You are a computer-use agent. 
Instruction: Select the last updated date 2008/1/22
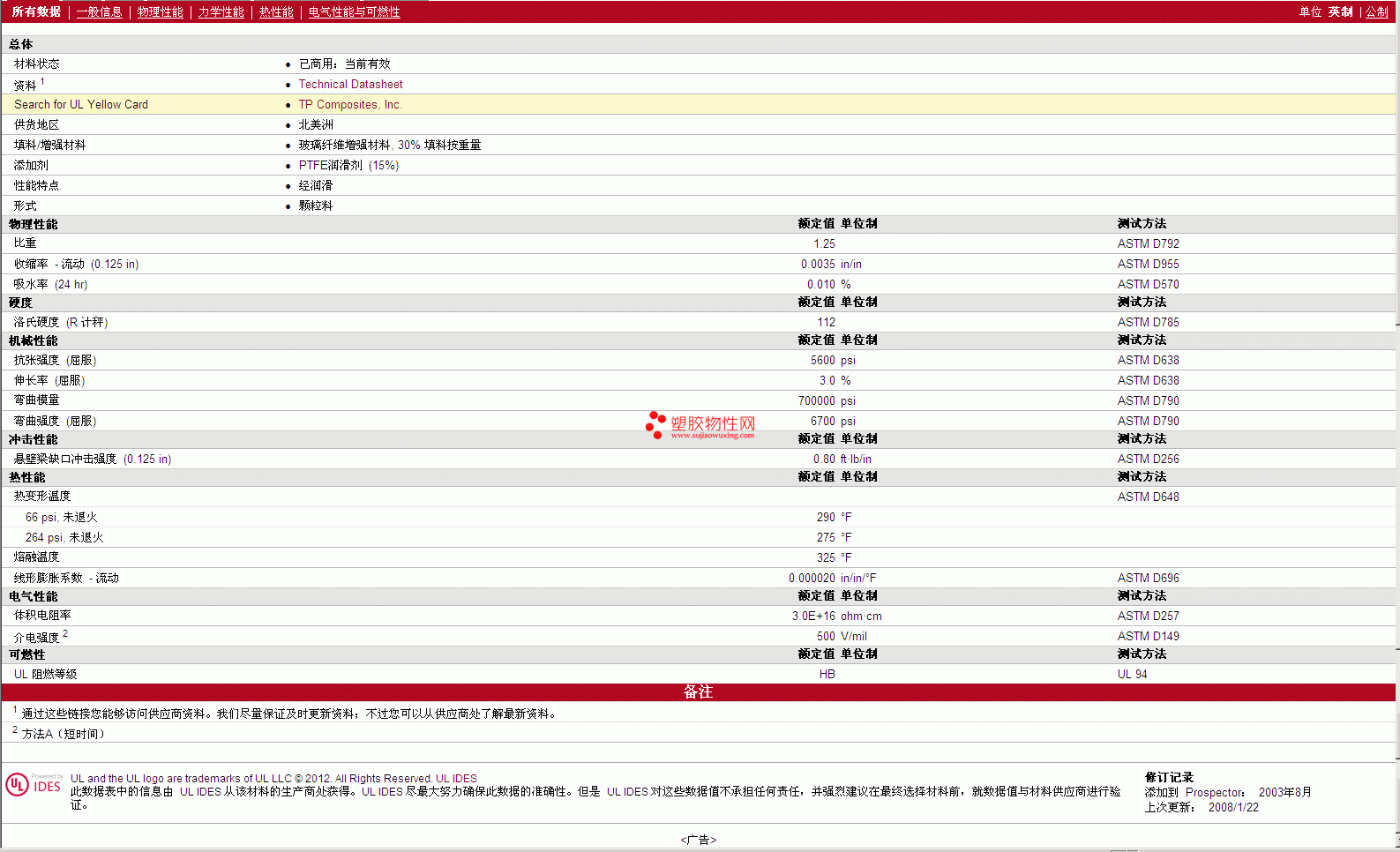1233,807
